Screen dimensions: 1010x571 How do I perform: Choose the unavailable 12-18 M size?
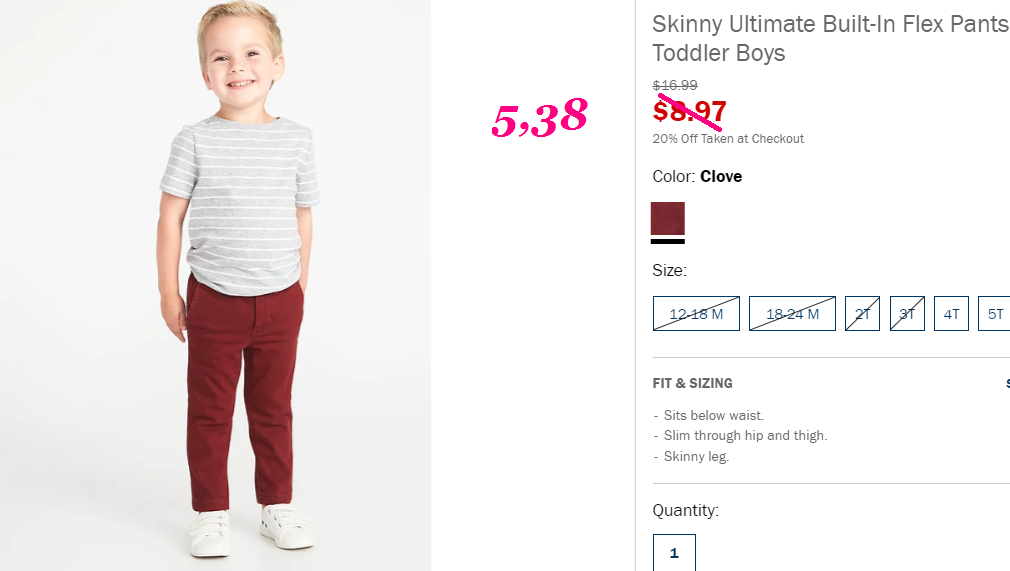[x=696, y=314]
